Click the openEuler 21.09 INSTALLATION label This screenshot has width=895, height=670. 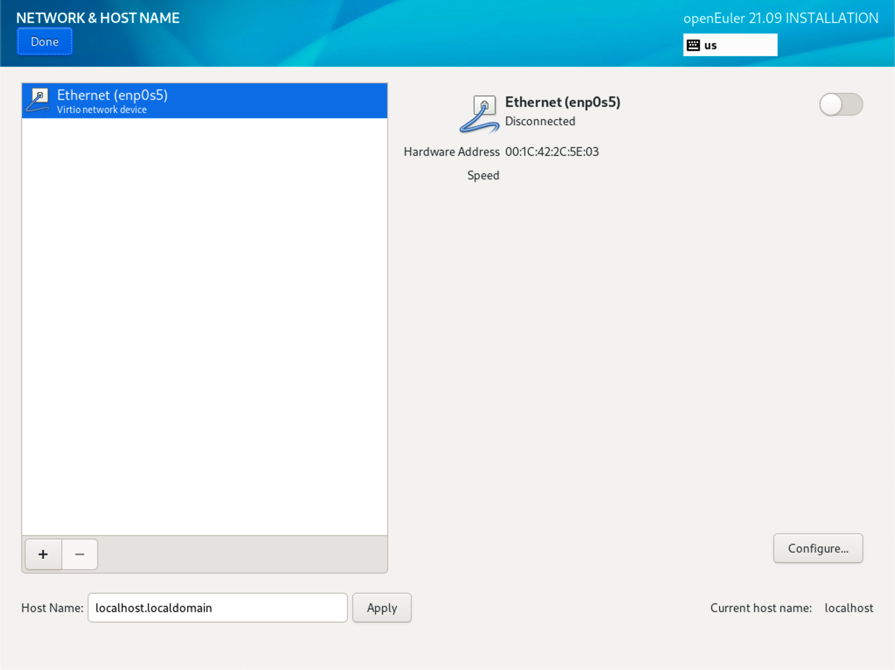click(780, 18)
